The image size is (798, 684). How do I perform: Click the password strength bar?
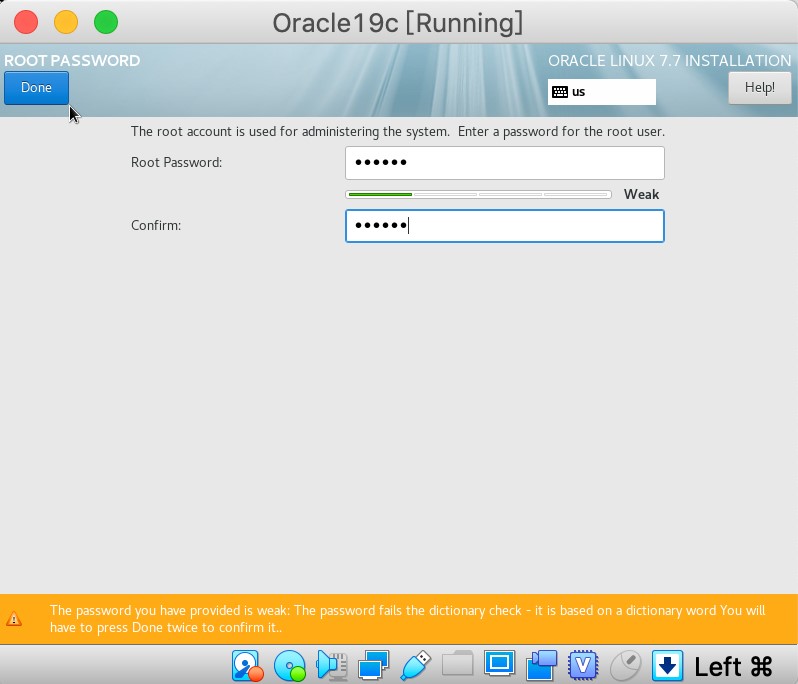click(478, 194)
